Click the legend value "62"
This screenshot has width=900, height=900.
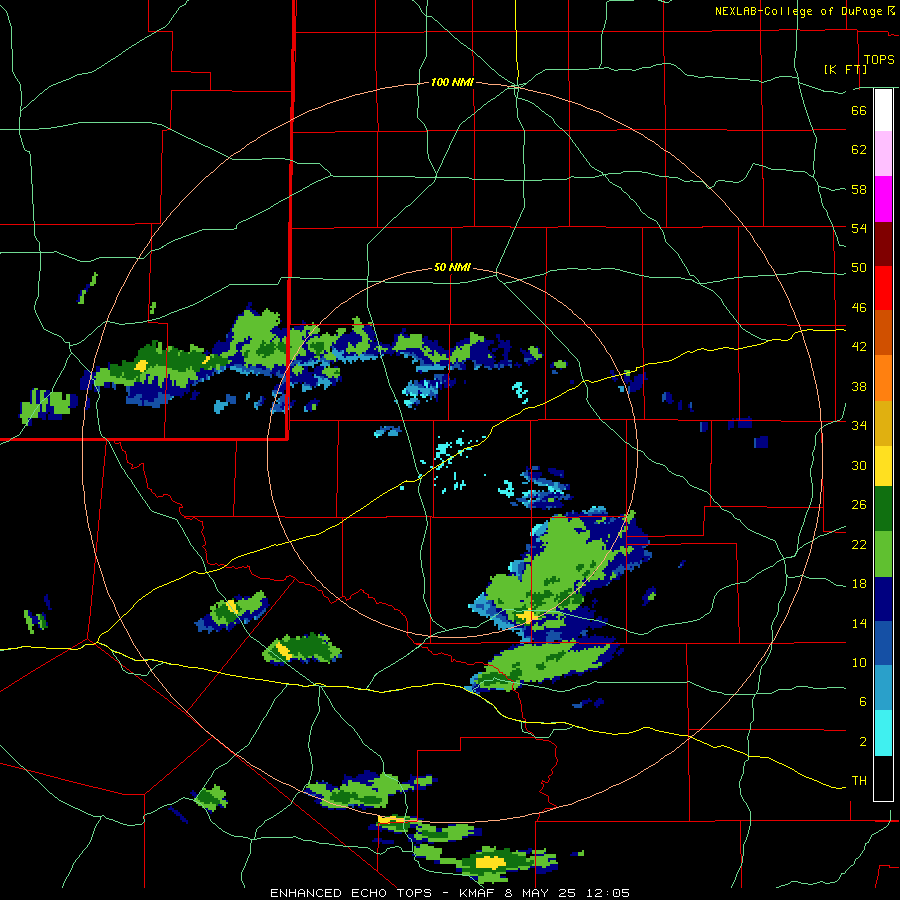859,150
